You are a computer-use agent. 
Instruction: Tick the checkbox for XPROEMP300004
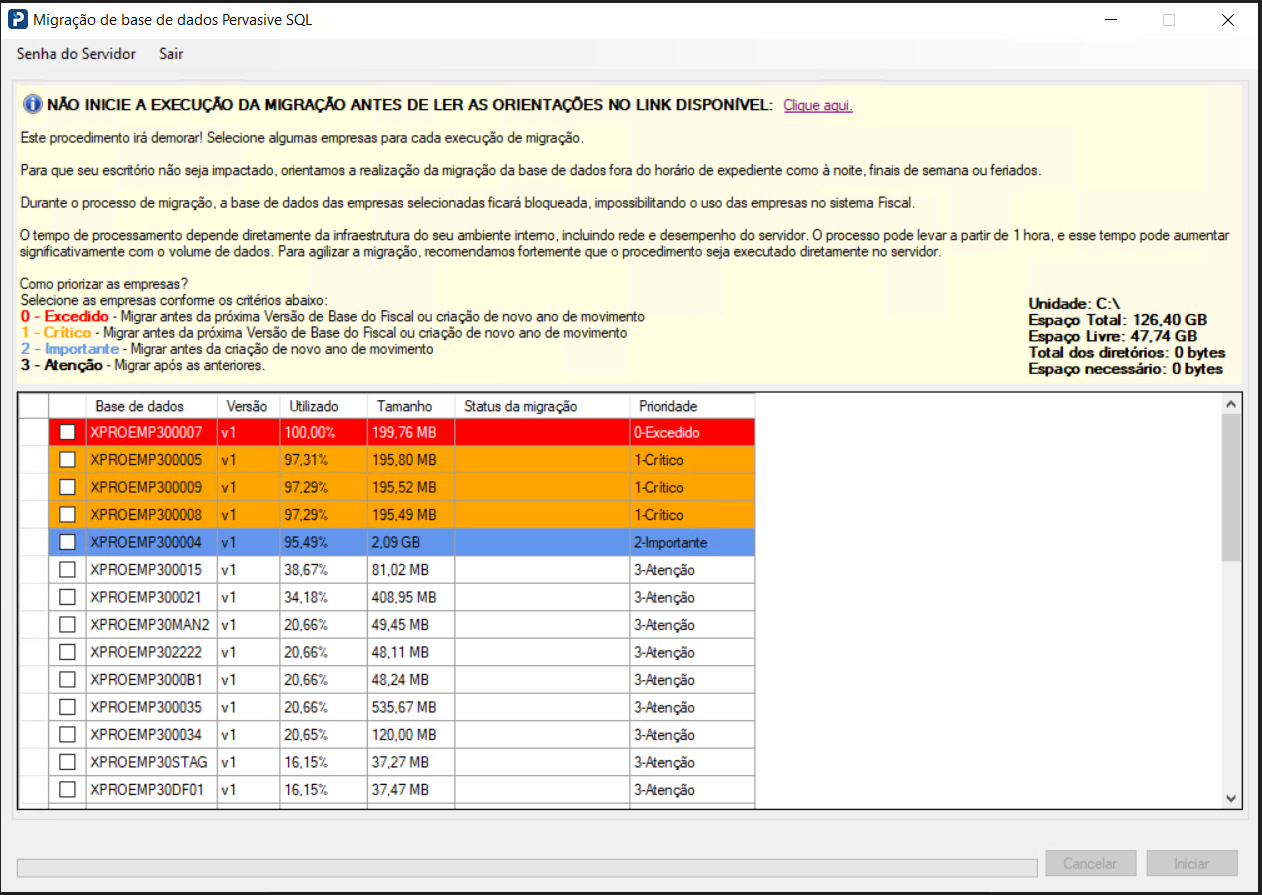[x=67, y=542]
